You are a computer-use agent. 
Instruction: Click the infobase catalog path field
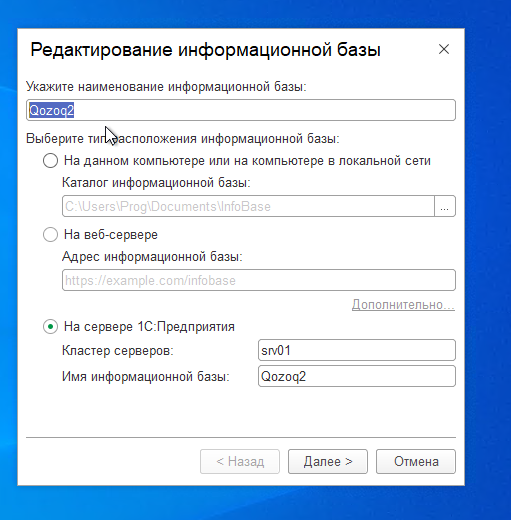point(248,206)
